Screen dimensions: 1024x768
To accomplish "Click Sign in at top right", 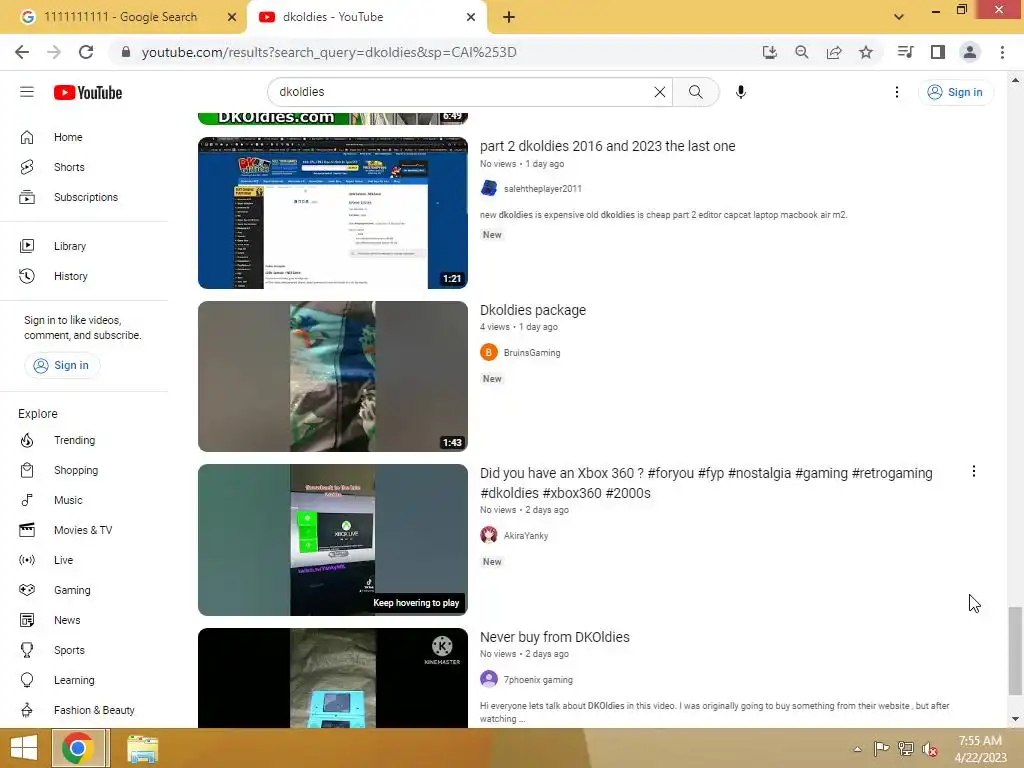I will tap(955, 92).
